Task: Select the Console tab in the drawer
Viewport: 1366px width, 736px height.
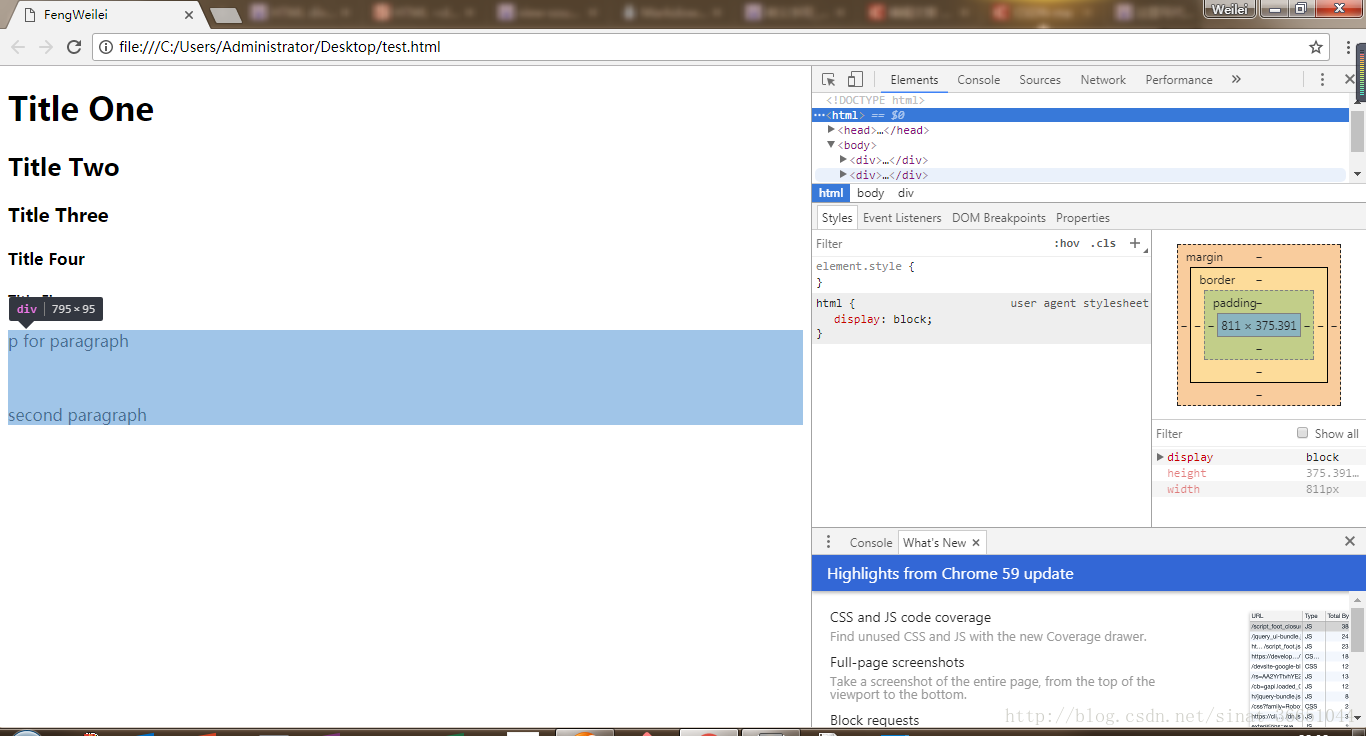Action: [870, 543]
